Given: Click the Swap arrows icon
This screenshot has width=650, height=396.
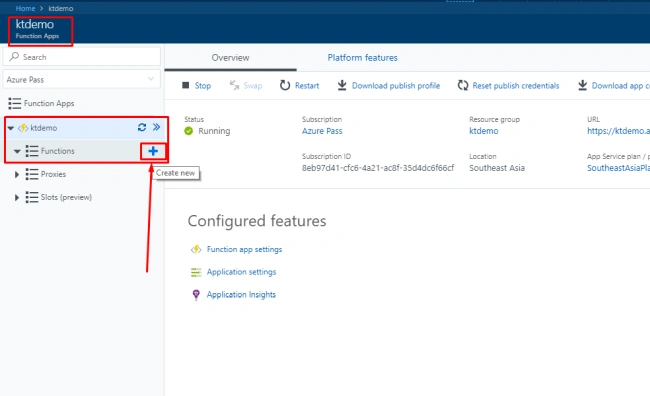Looking at the screenshot, I should (235, 85).
